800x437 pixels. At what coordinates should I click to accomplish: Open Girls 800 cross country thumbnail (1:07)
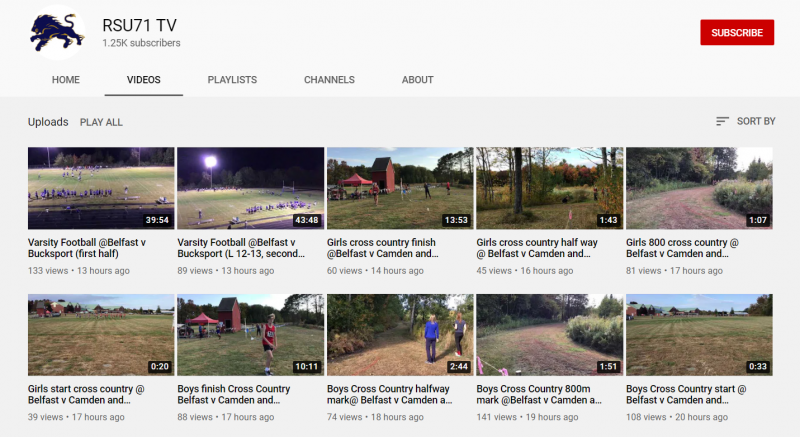699,188
